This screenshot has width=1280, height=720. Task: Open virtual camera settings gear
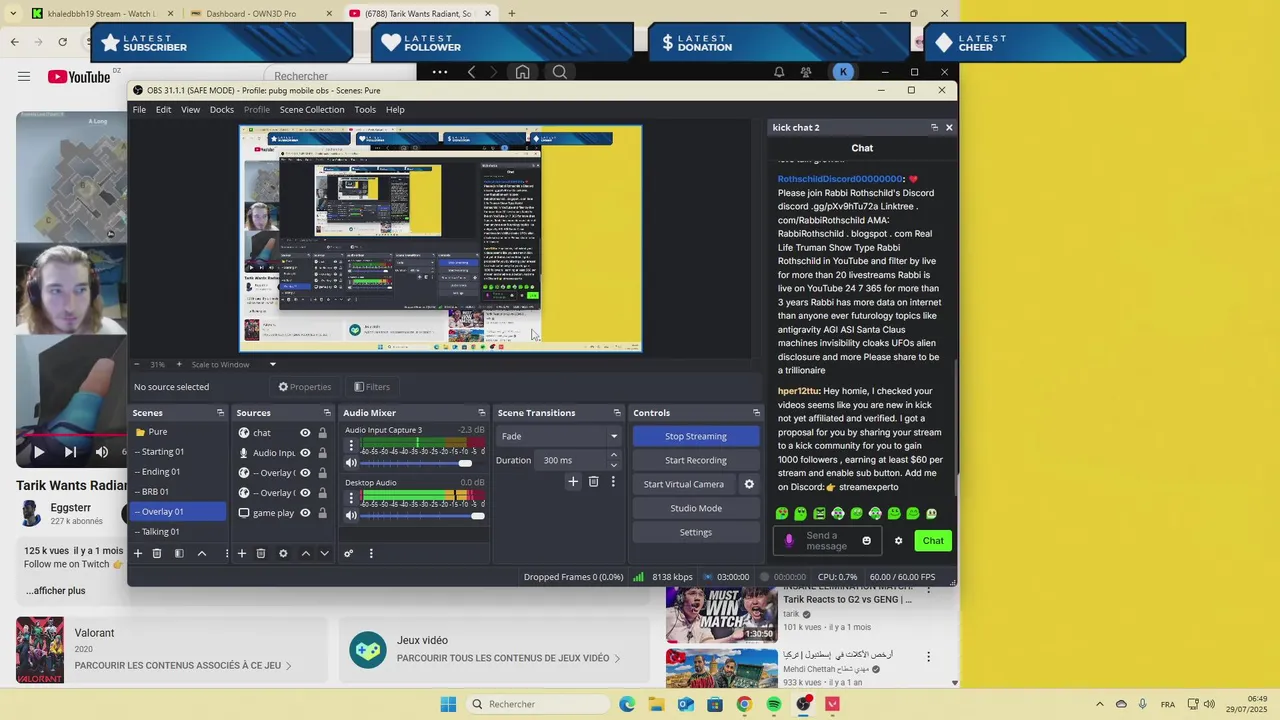[x=749, y=484]
